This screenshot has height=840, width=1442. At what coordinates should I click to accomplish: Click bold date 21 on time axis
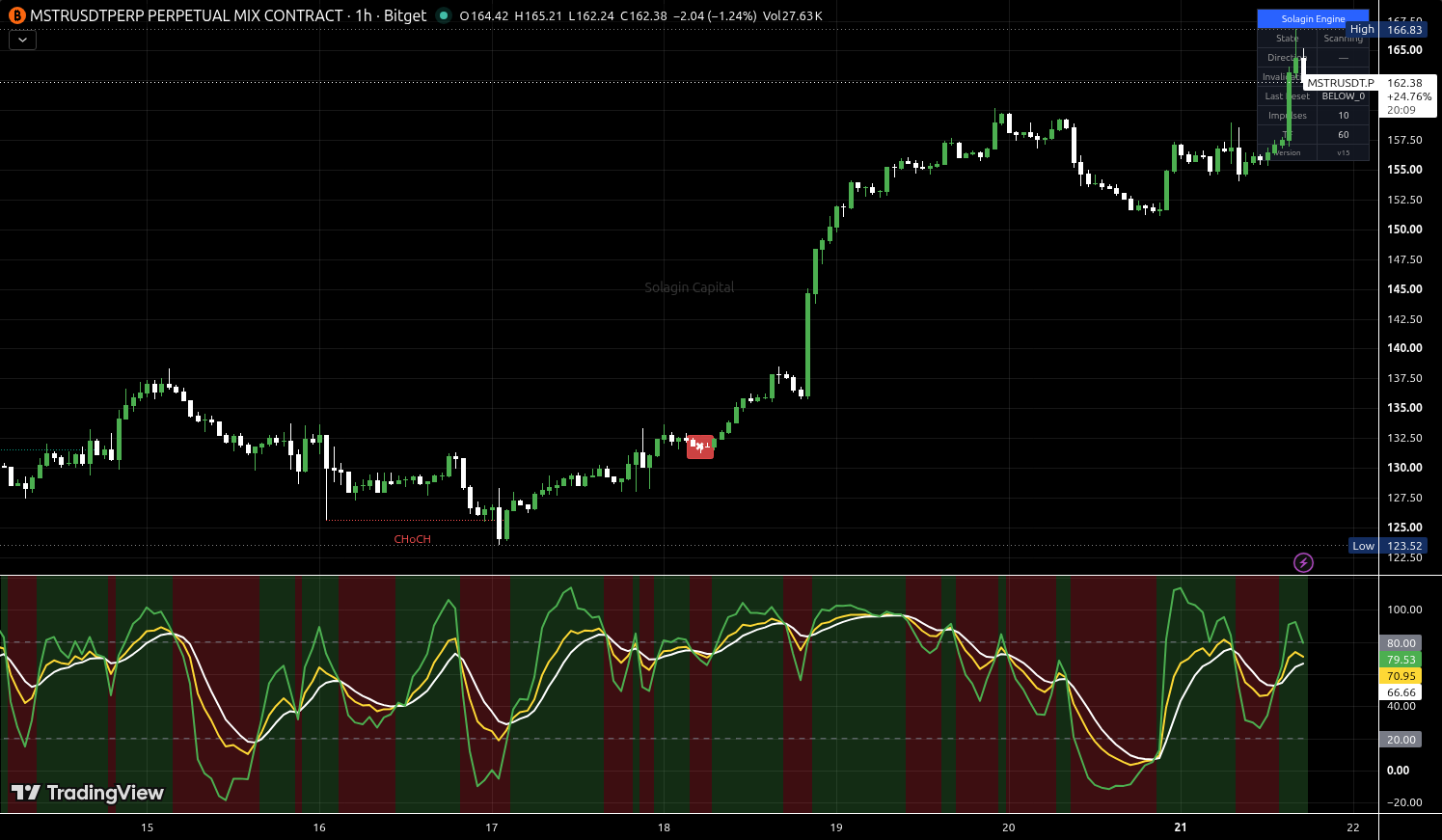(1181, 827)
